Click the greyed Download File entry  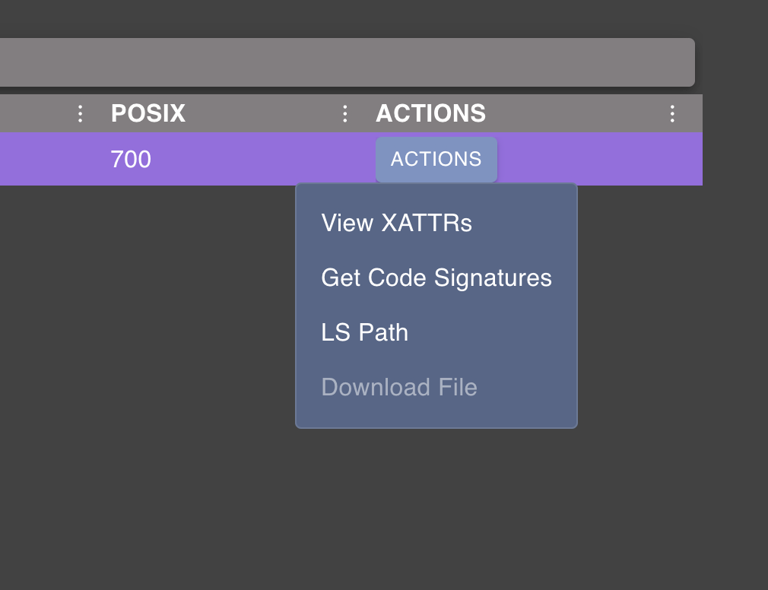(399, 387)
